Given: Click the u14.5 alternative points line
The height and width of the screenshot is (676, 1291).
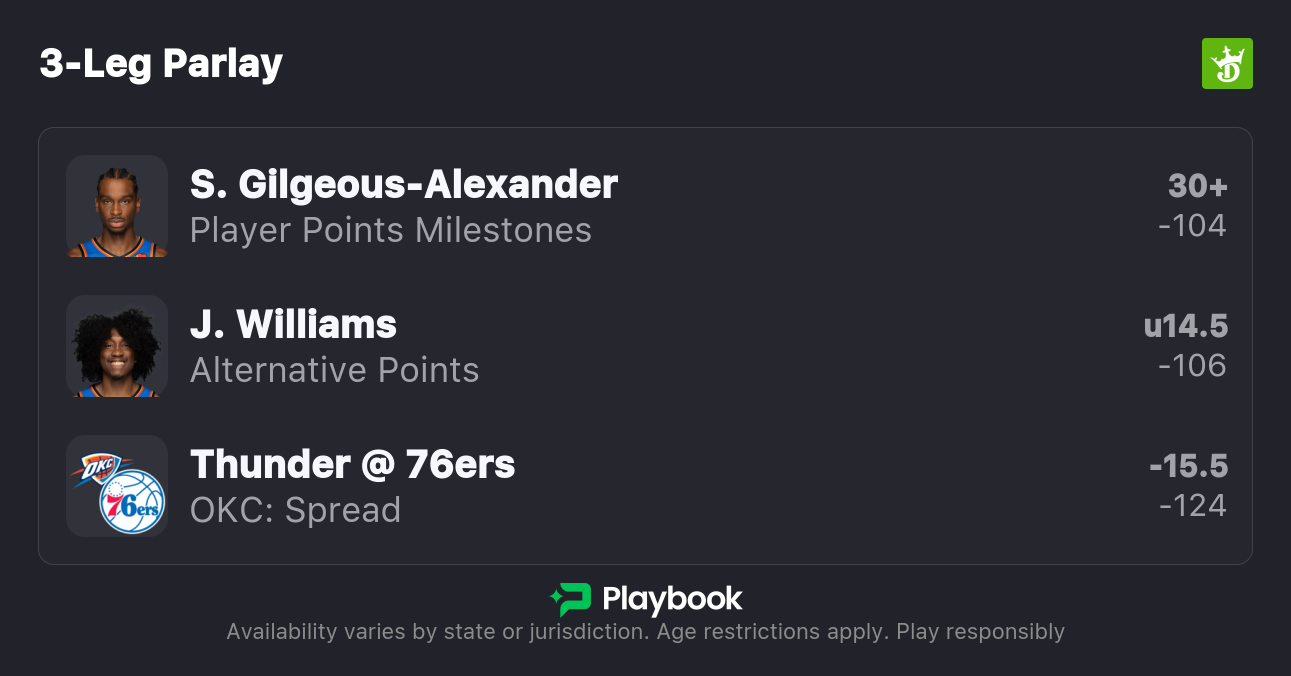Looking at the screenshot, I should pyautogui.click(x=1185, y=326).
